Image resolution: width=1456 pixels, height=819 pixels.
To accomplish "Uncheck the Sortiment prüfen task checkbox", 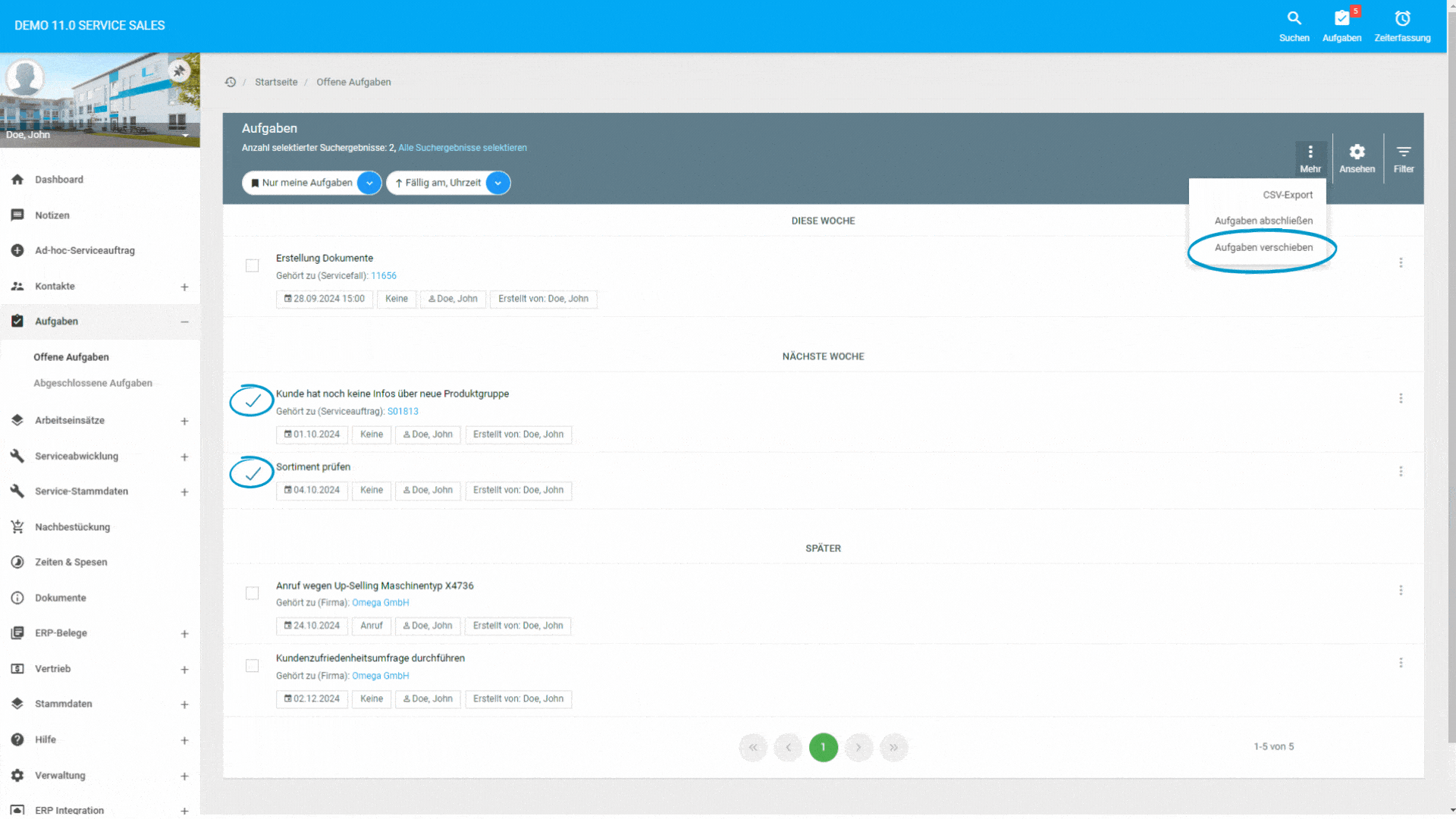I will (253, 474).
